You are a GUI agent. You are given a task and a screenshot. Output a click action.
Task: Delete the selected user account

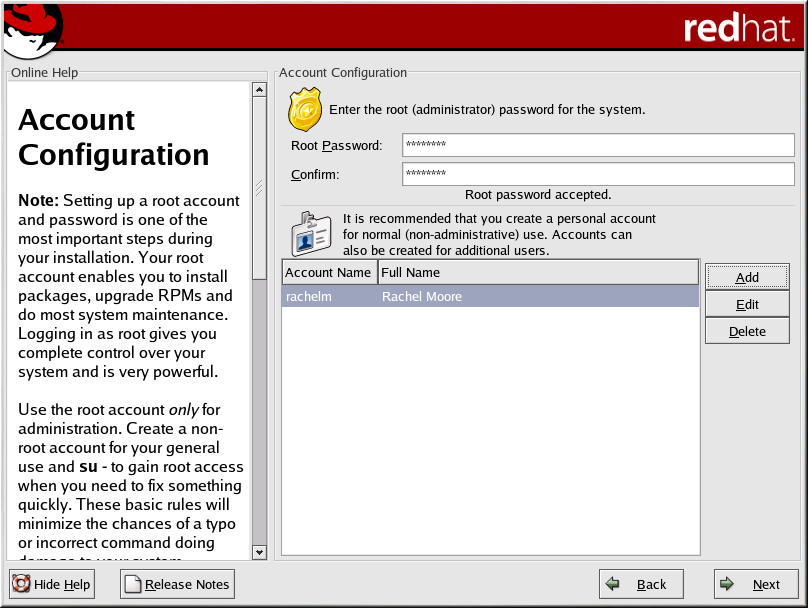(x=747, y=331)
